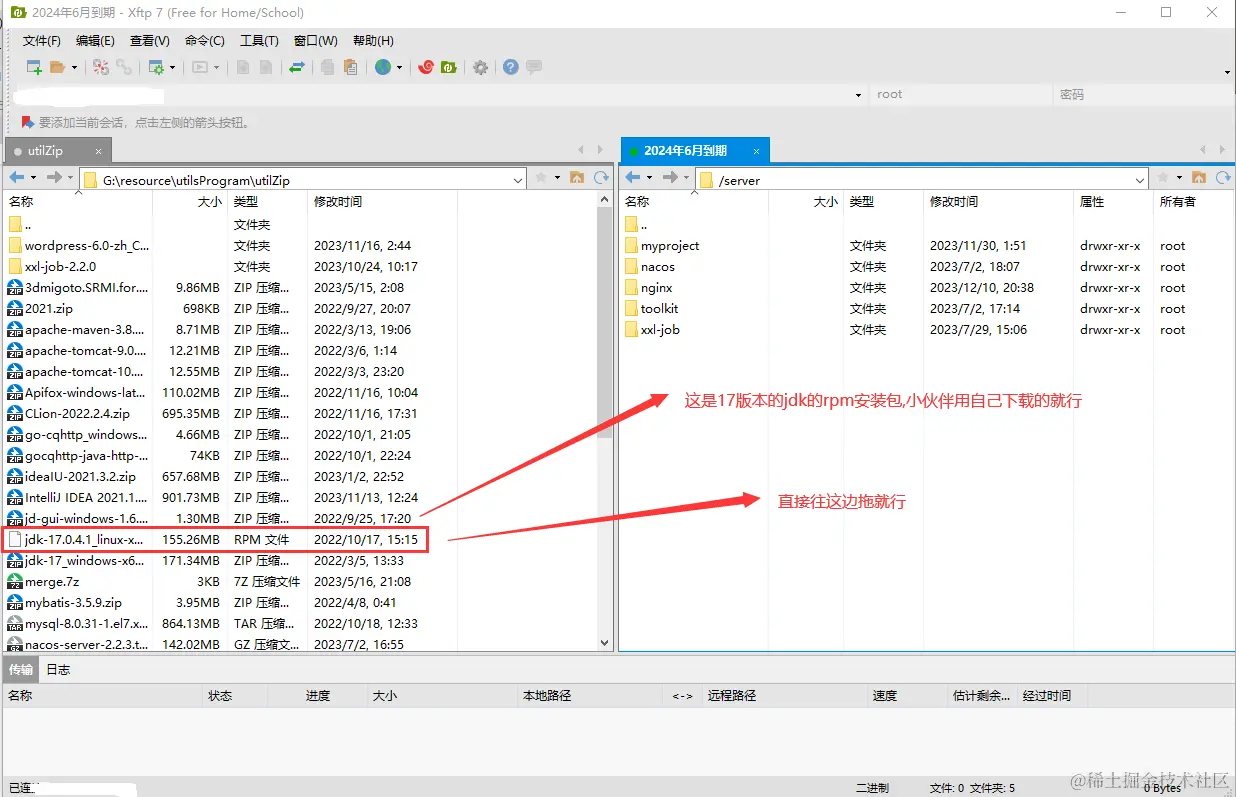Image resolution: width=1236 pixels, height=797 pixels.
Task: Open the session Properties icon
Action: (156, 67)
